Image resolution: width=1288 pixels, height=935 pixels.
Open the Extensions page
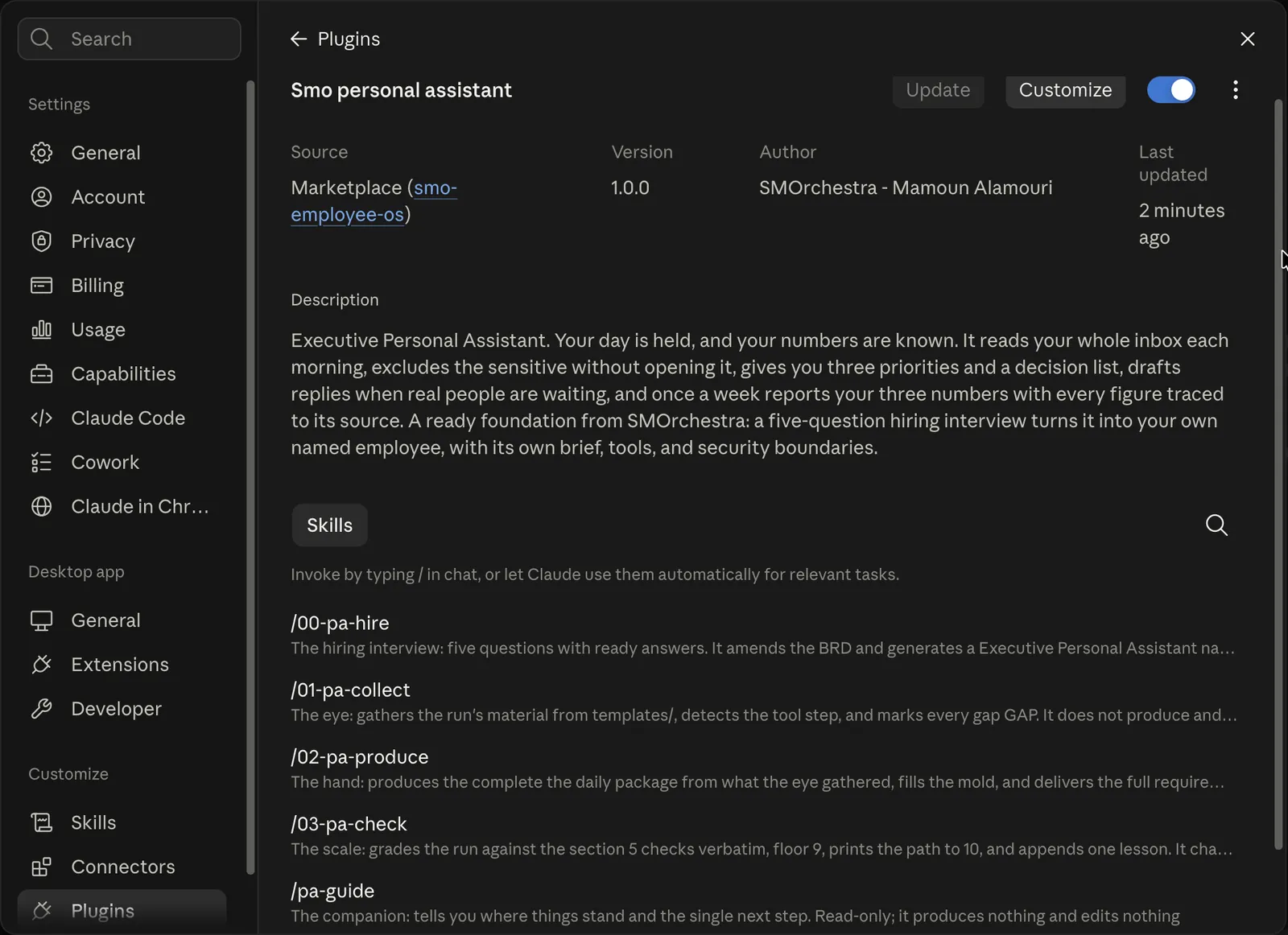pyautogui.click(x=122, y=665)
